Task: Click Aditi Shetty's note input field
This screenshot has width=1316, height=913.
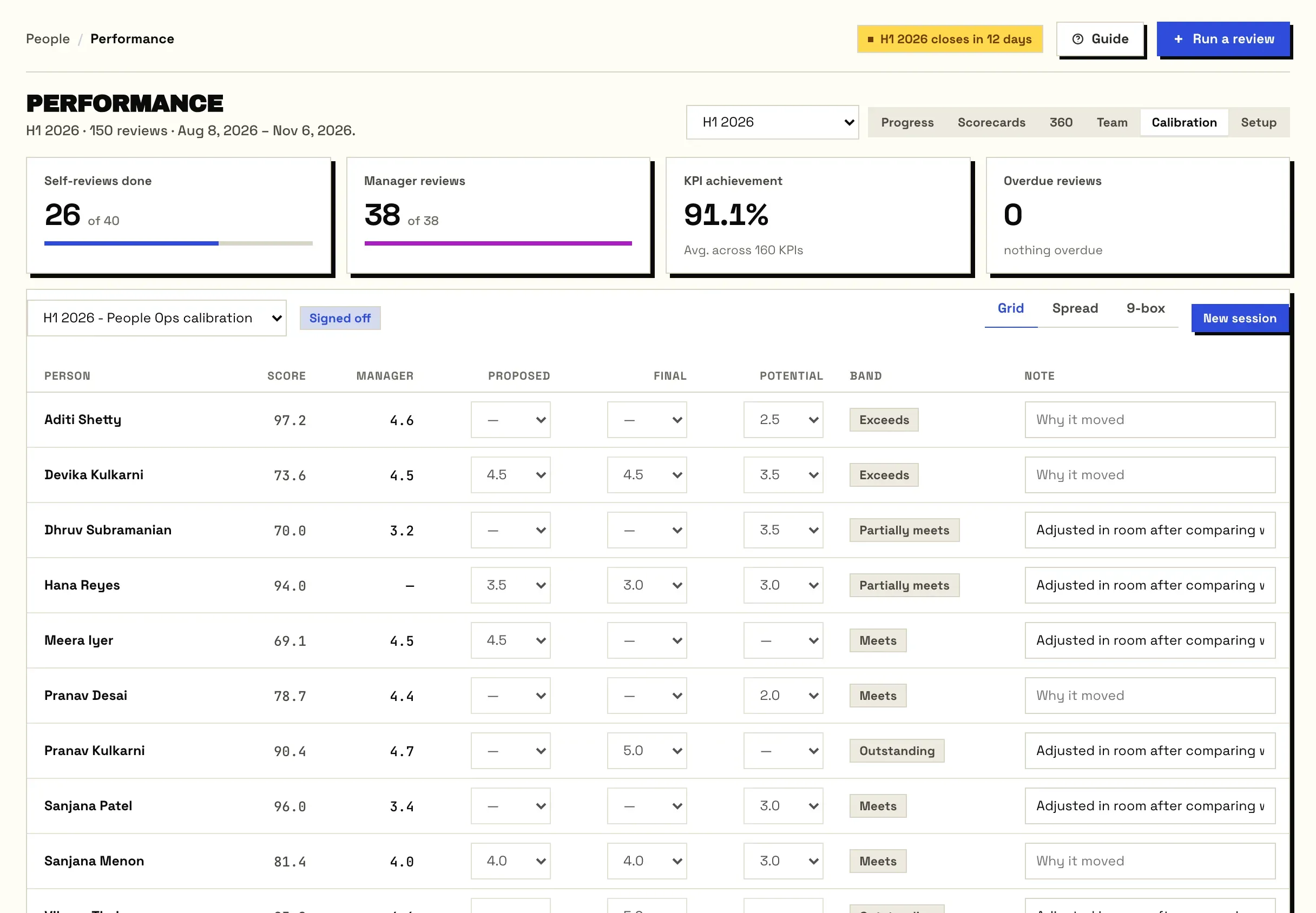Action: pyautogui.click(x=1149, y=420)
